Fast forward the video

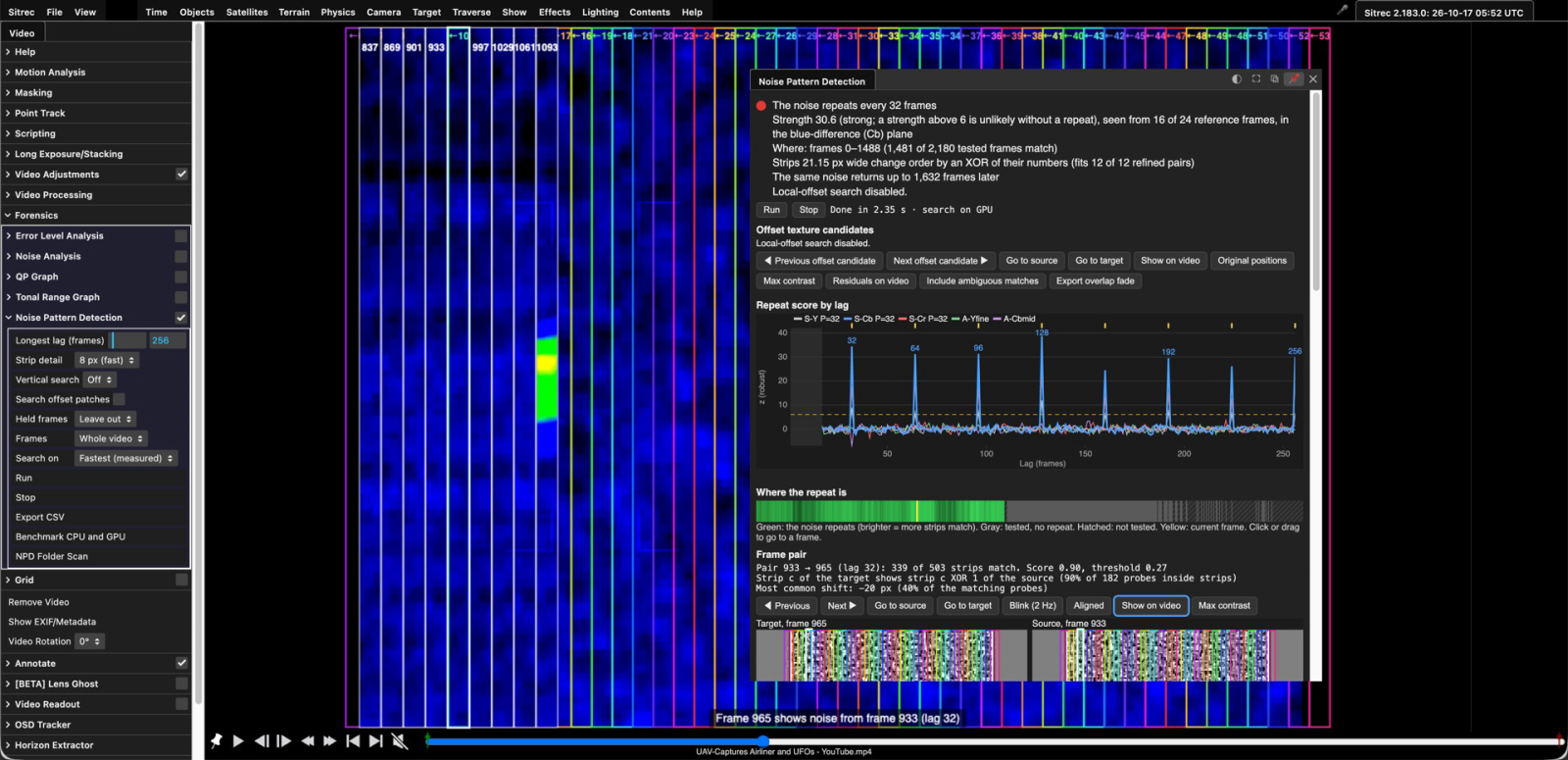pos(330,741)
